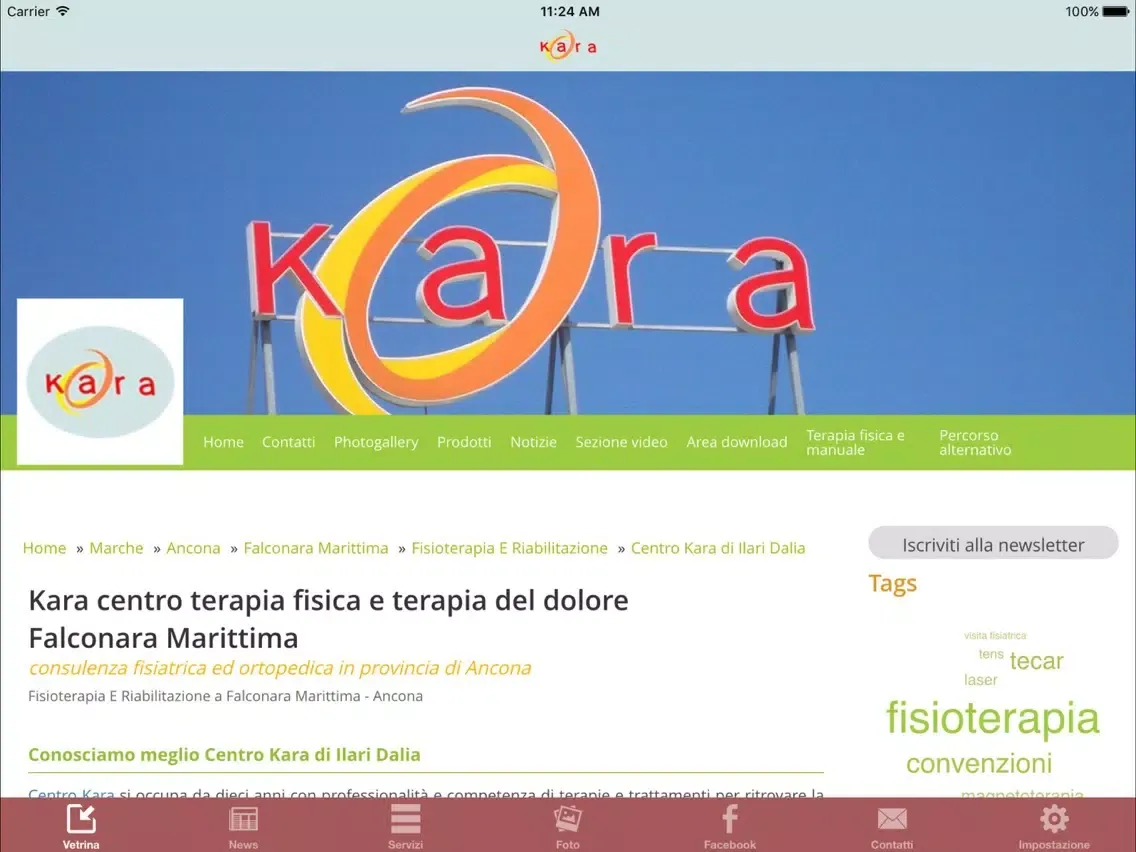This screenshot has width=1136, height=852.
Task: Select the tens tag
Action: (x=990, y=653)
